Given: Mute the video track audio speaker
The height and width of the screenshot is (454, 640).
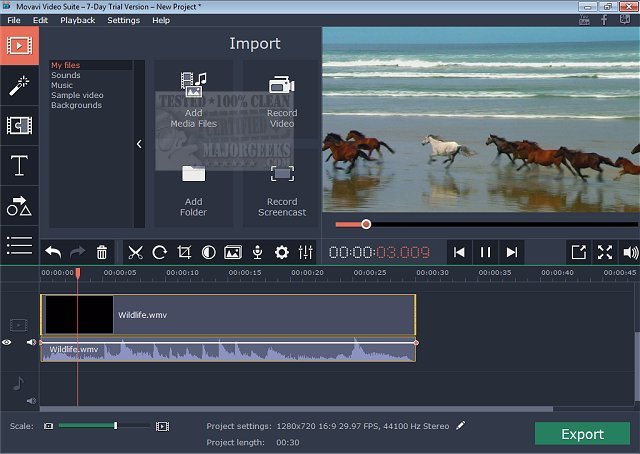Looking at the screenshot, I should tap(31, 342).
